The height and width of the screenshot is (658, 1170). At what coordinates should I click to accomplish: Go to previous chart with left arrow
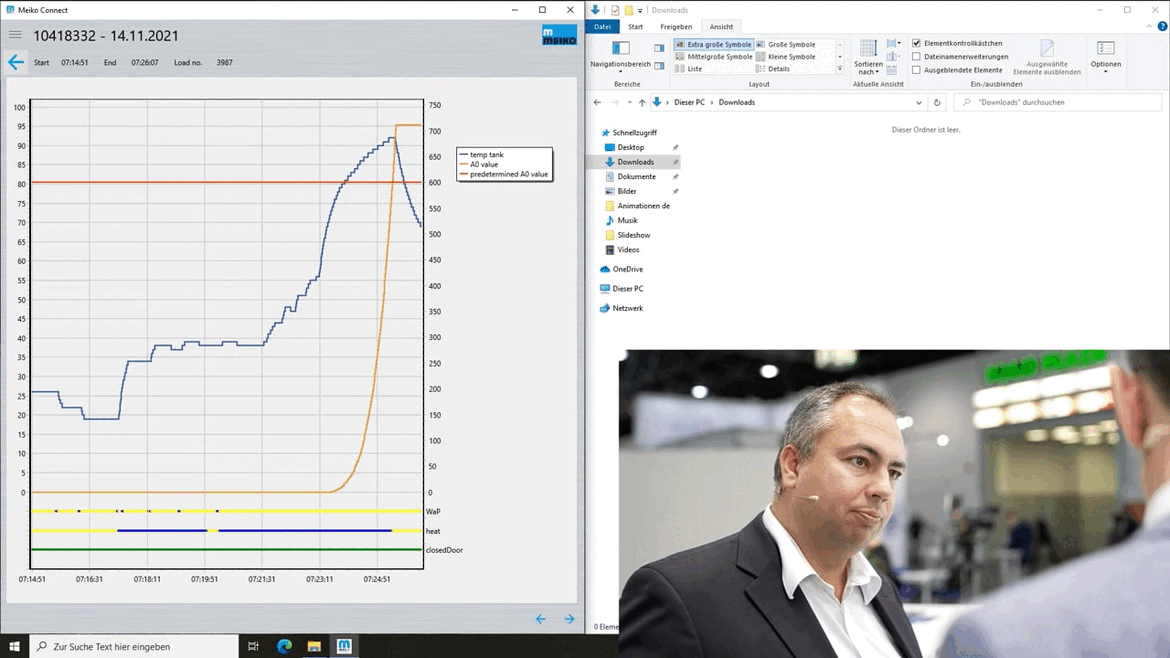coord(541,619)
